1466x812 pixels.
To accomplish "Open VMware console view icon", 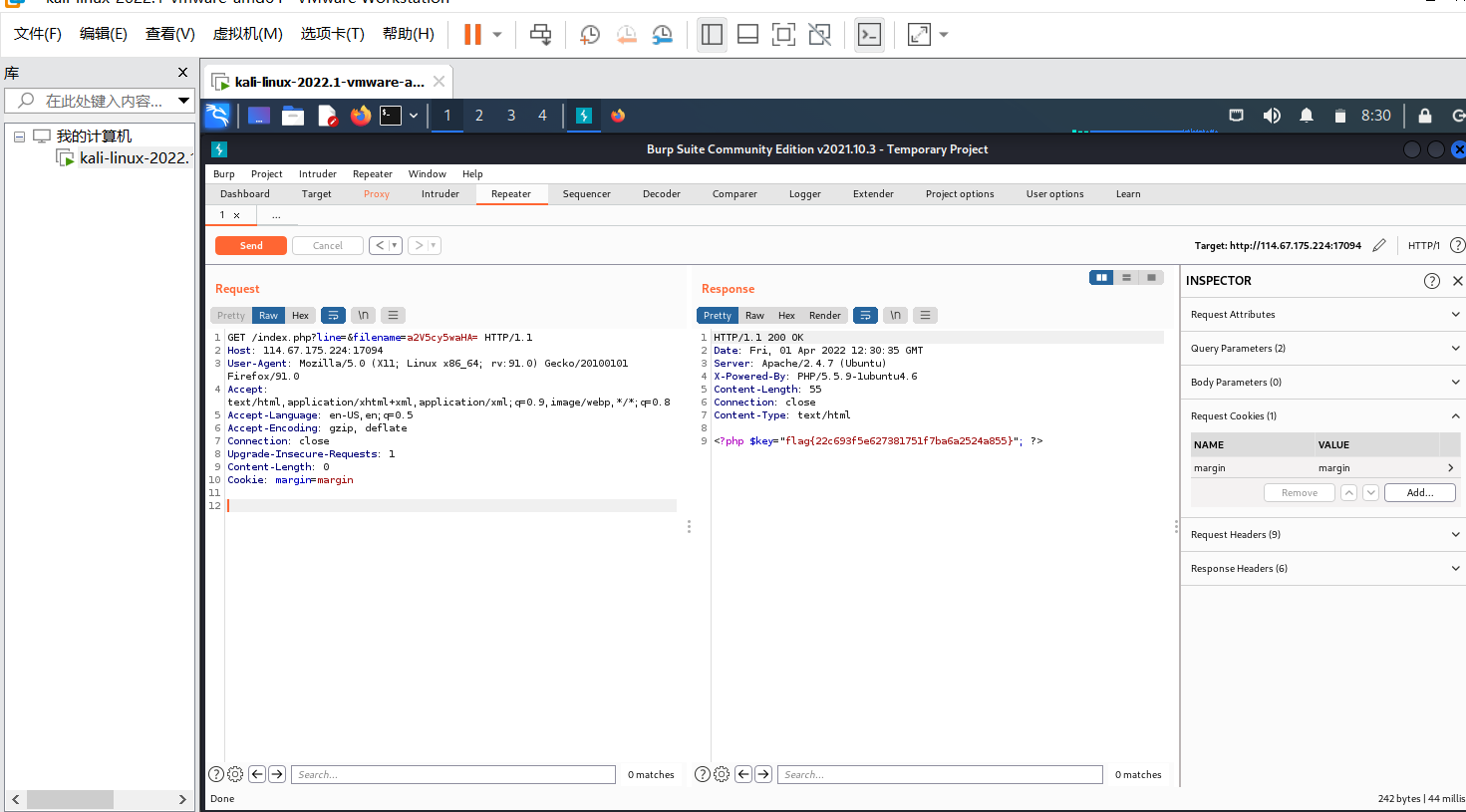I will pyautogui.click(x=869, y=35).
